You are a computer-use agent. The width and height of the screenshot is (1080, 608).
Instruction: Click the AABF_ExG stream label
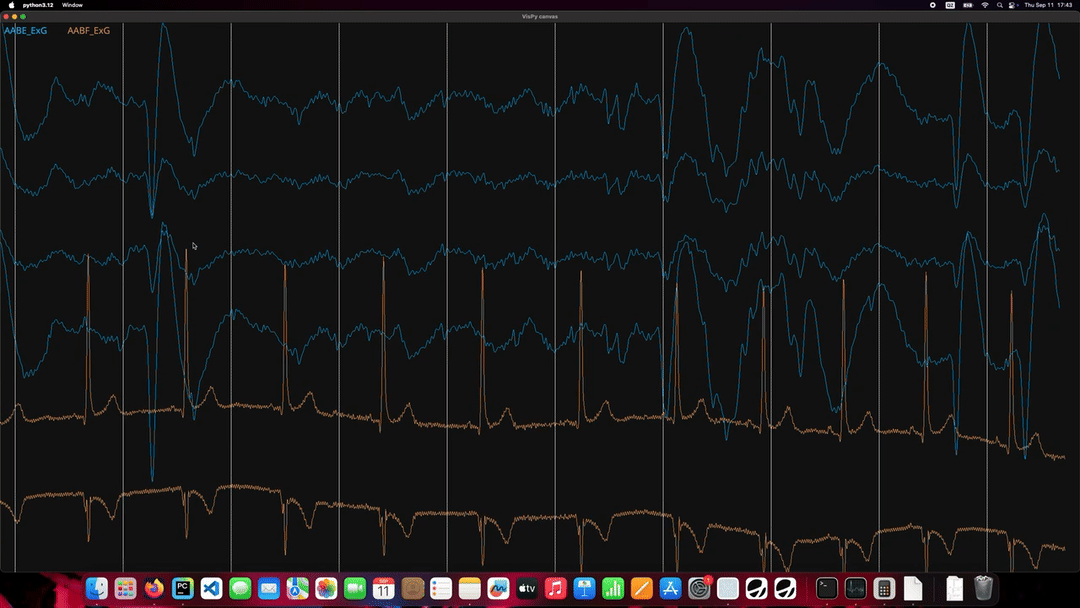tap(88, 30)
